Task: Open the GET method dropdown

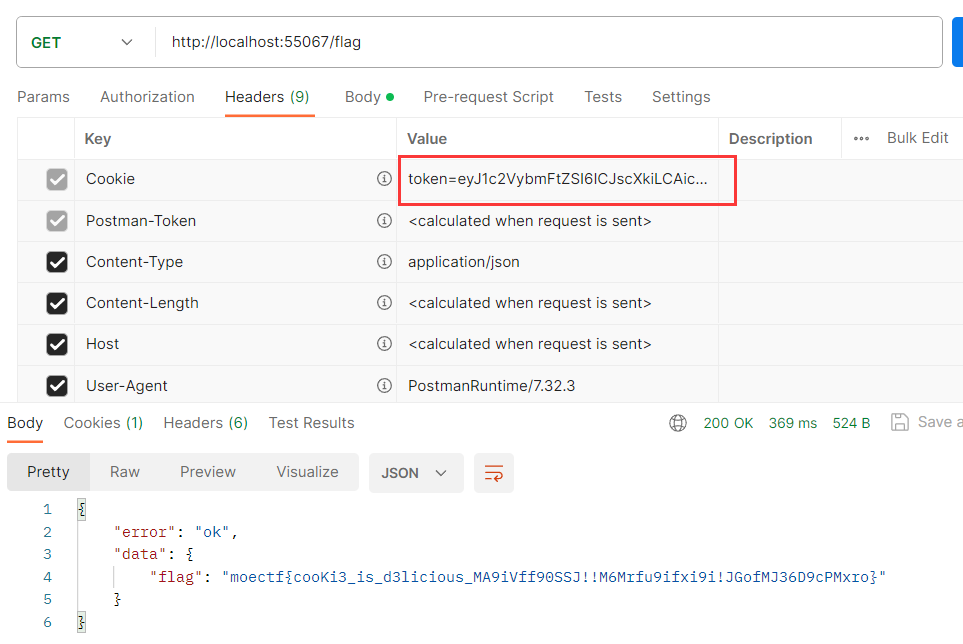Action: 83,43
